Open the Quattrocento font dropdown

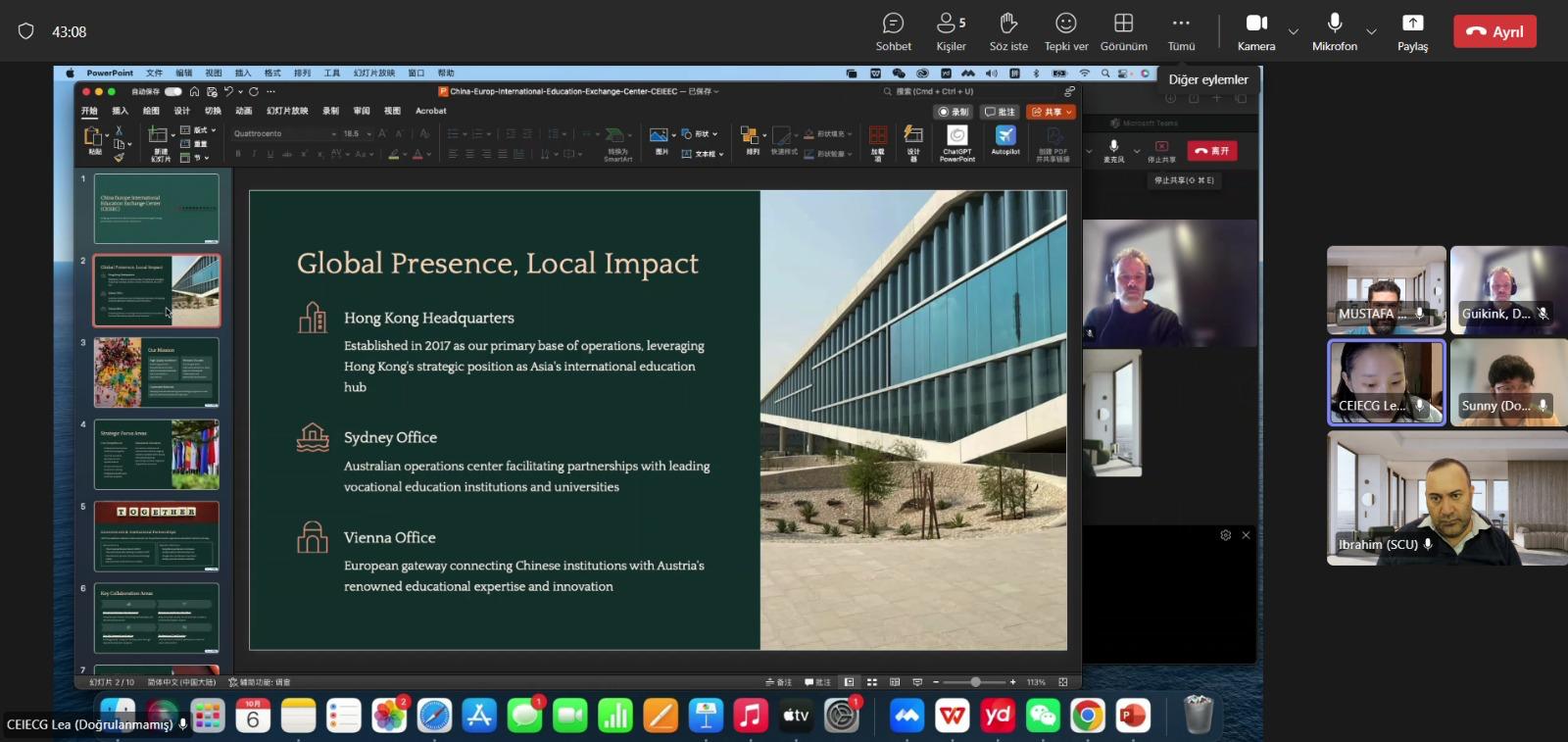coord(284,133)
